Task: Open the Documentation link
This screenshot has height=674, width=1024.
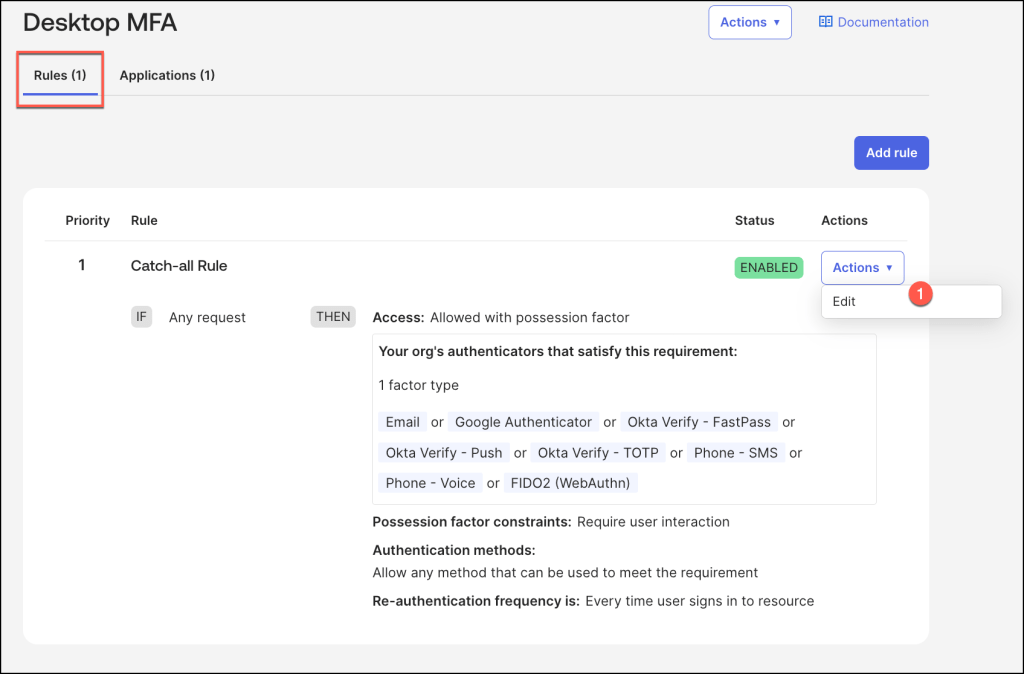Action: 883,22
